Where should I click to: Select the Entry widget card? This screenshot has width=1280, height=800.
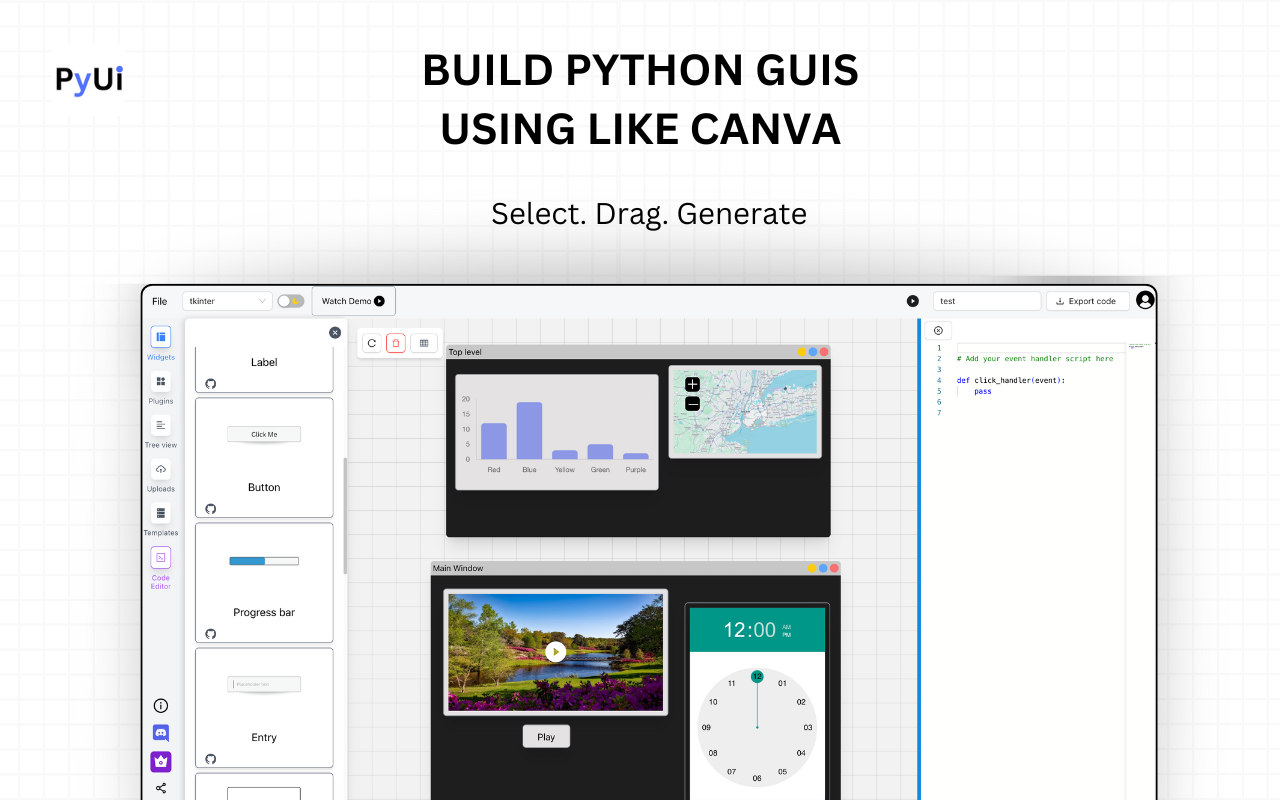264,708
